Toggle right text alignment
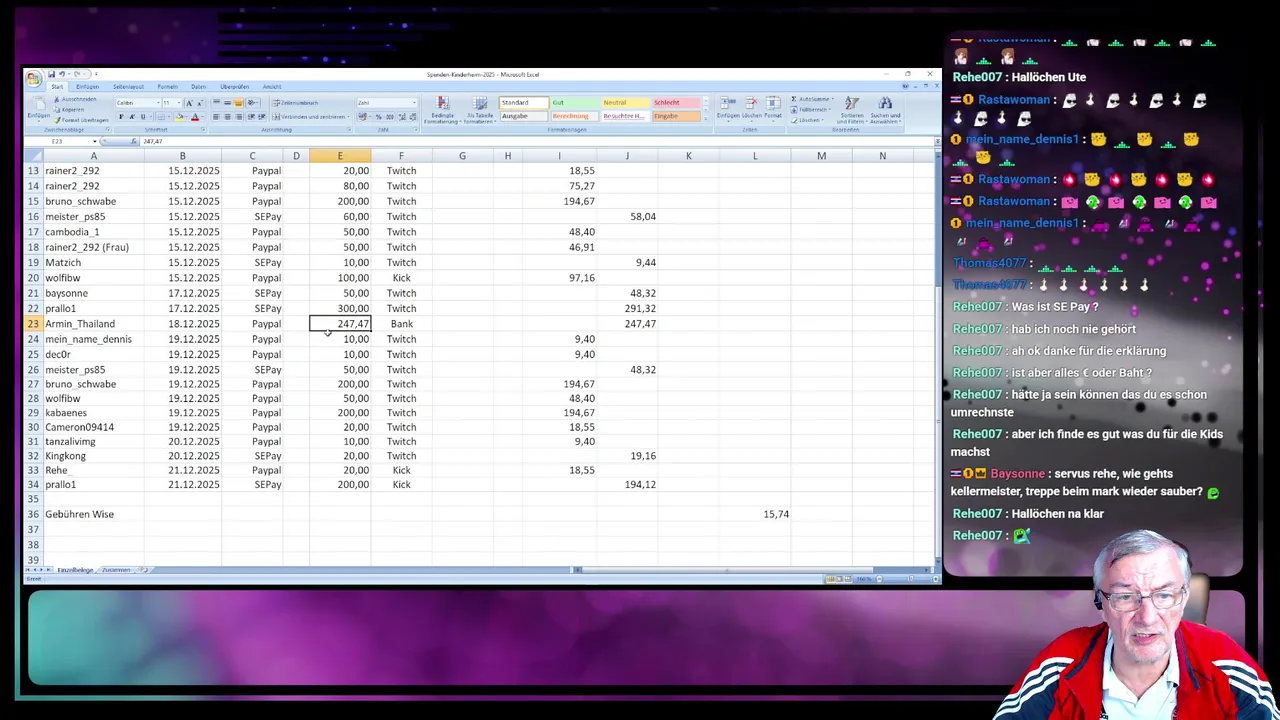Viewport: 1280px width, 720px height. [x=239, y=117]
